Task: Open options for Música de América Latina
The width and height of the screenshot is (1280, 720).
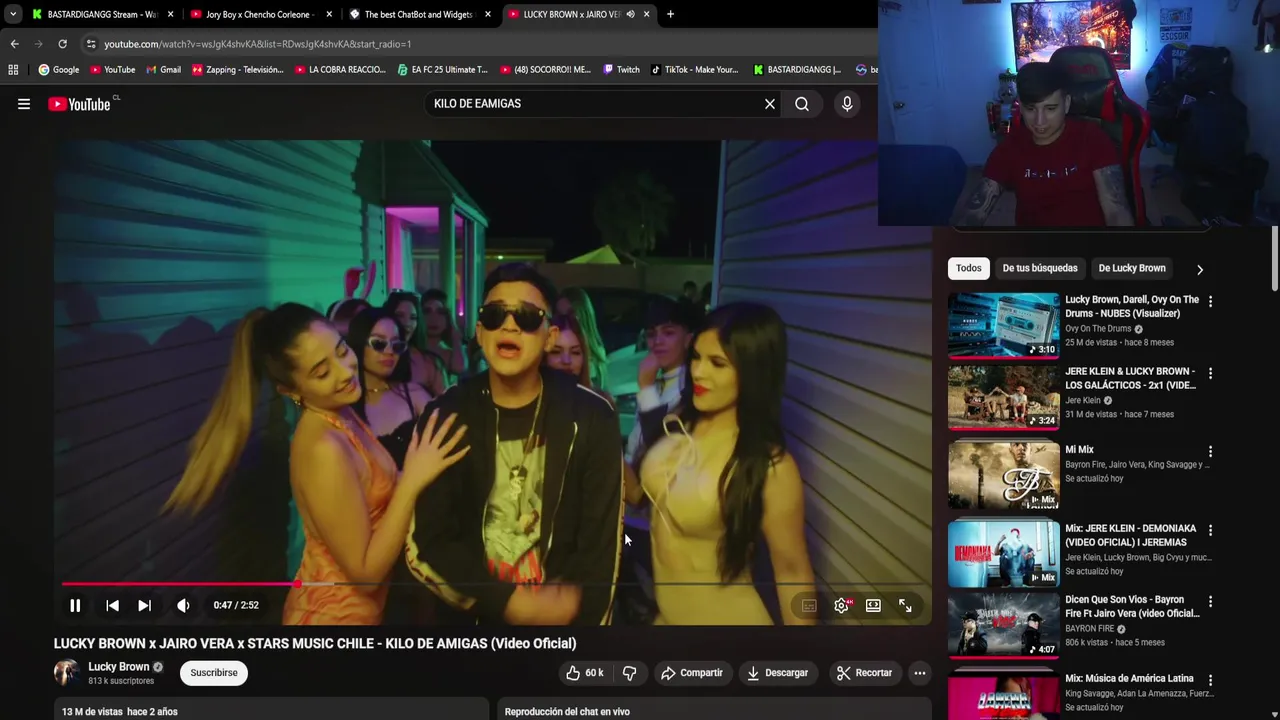Action: pos(1210,680)
